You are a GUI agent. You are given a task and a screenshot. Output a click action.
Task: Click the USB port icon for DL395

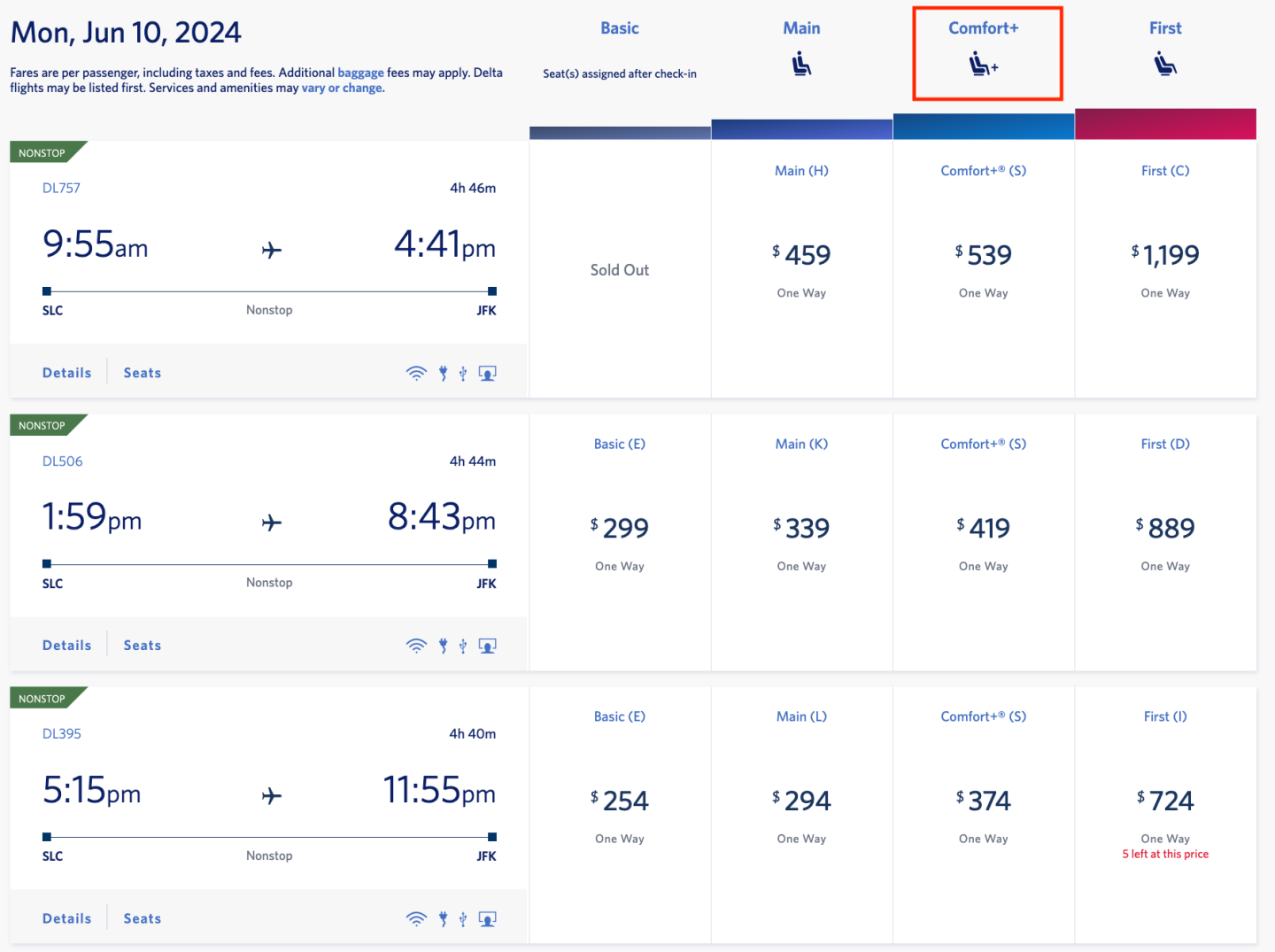463,919
